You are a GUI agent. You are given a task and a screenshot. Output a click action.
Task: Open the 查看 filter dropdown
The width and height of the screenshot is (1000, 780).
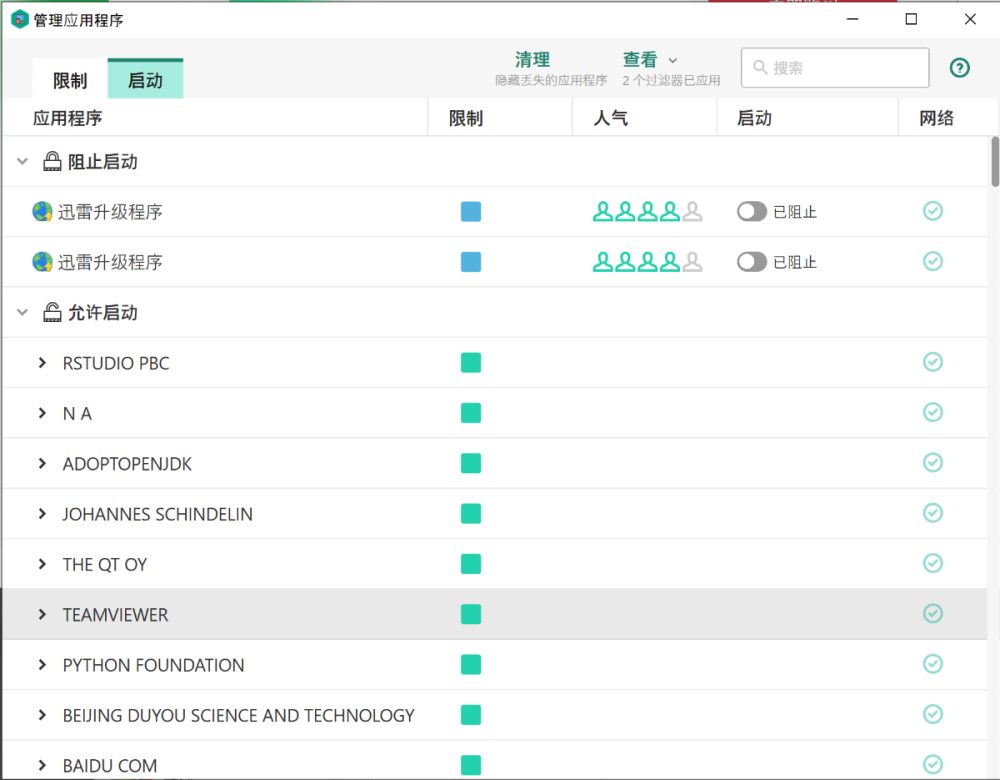[x=650, y=60]
